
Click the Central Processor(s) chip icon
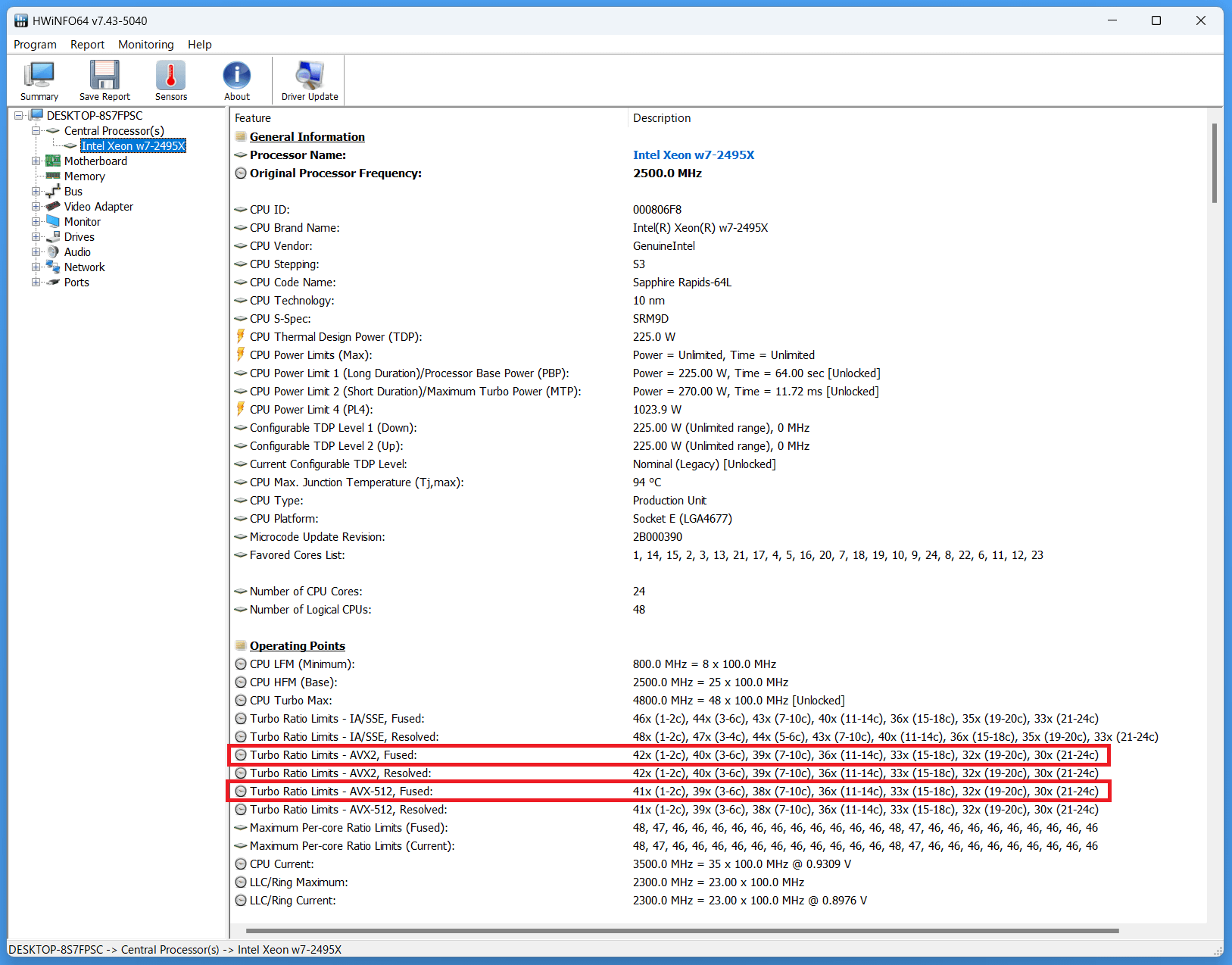53,130
